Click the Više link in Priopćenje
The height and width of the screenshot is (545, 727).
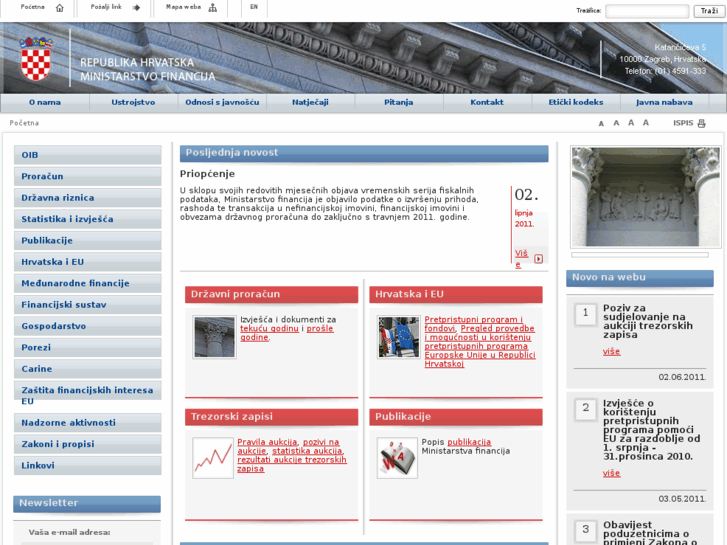[522, 258]
